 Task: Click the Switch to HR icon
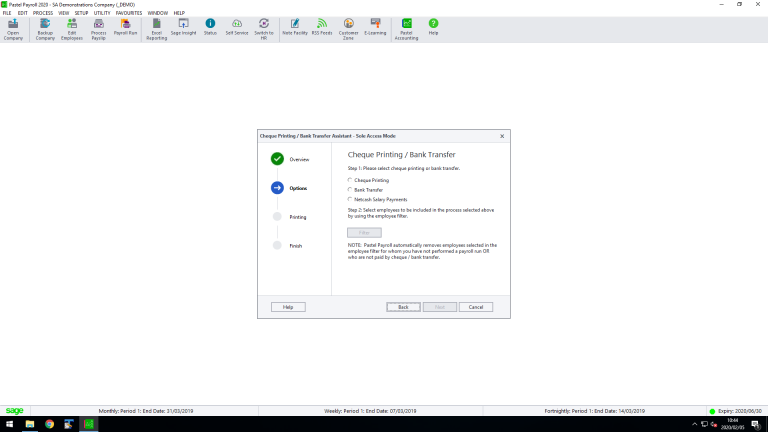(x=264, y=29)
